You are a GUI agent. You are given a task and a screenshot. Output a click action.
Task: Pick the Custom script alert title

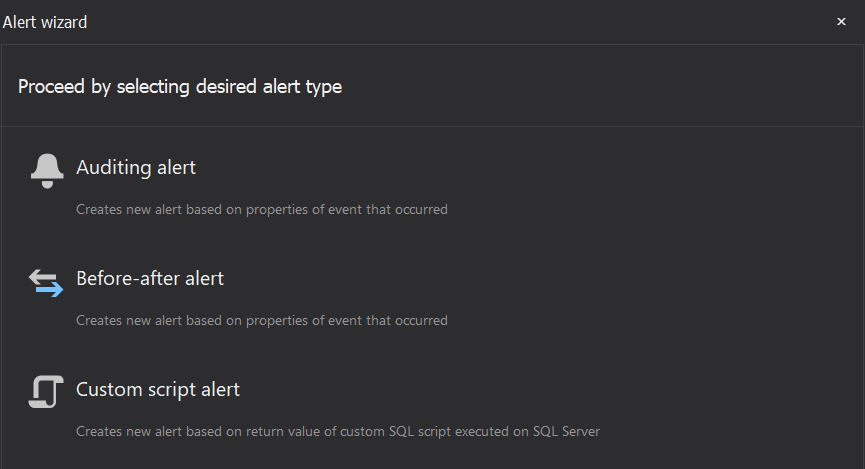coord(158,389)
